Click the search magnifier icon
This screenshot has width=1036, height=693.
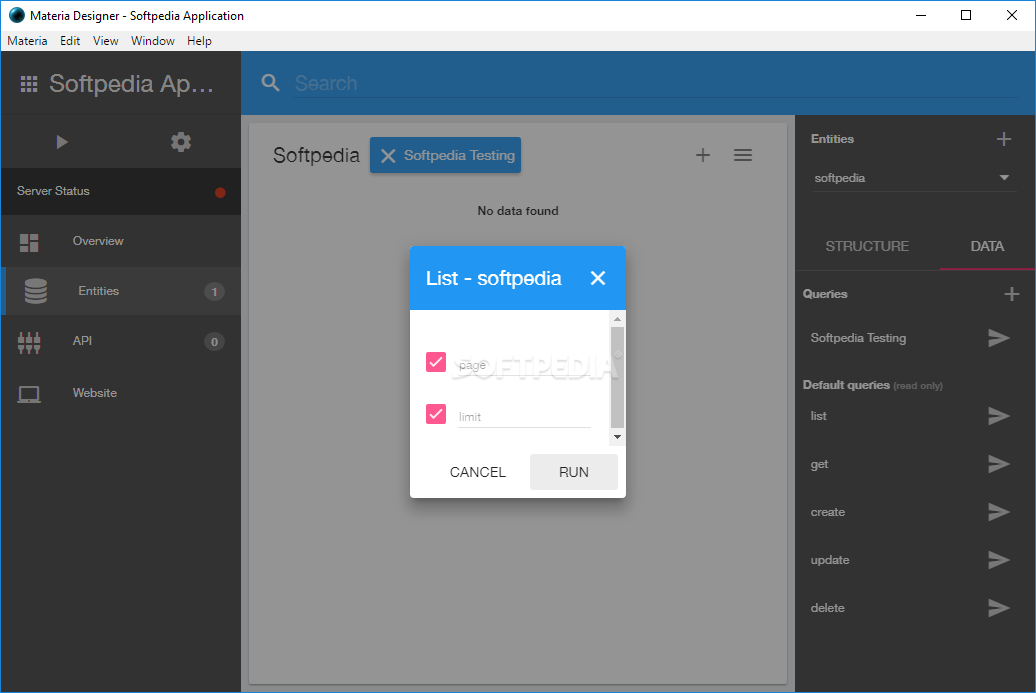[x=270, y=83]
